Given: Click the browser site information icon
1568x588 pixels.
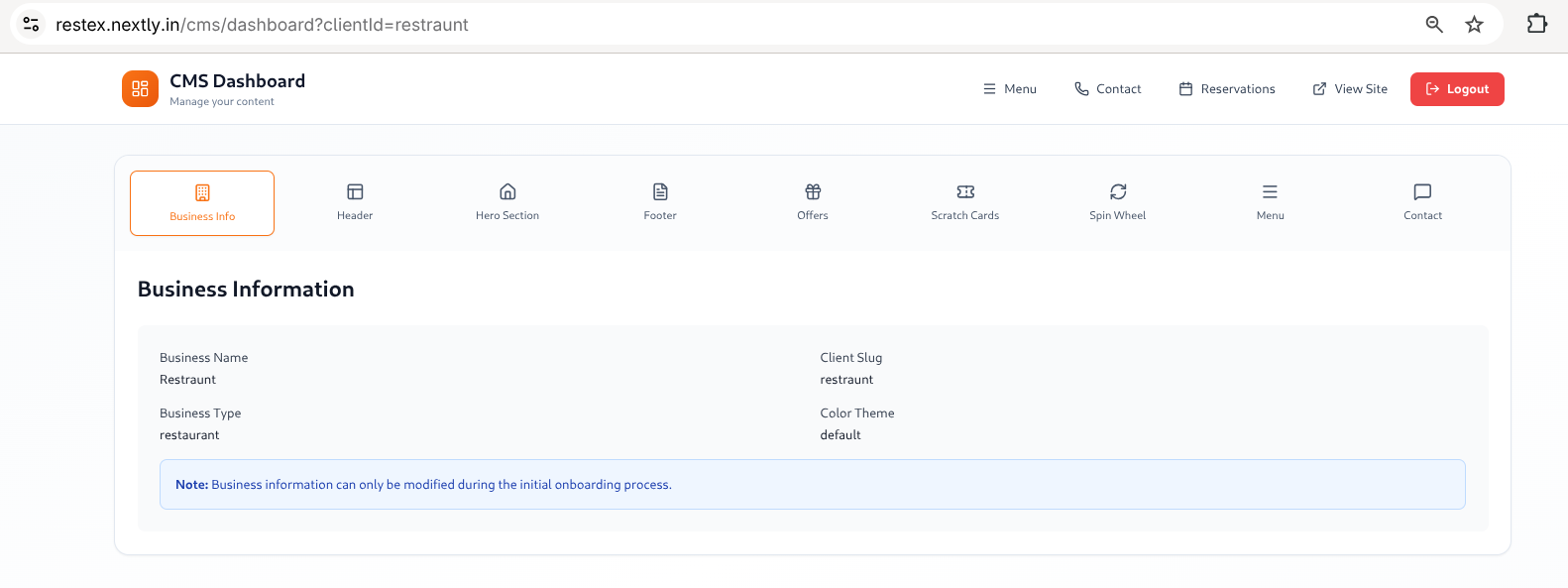Looking at the screenshot, I should coord(31,24).
